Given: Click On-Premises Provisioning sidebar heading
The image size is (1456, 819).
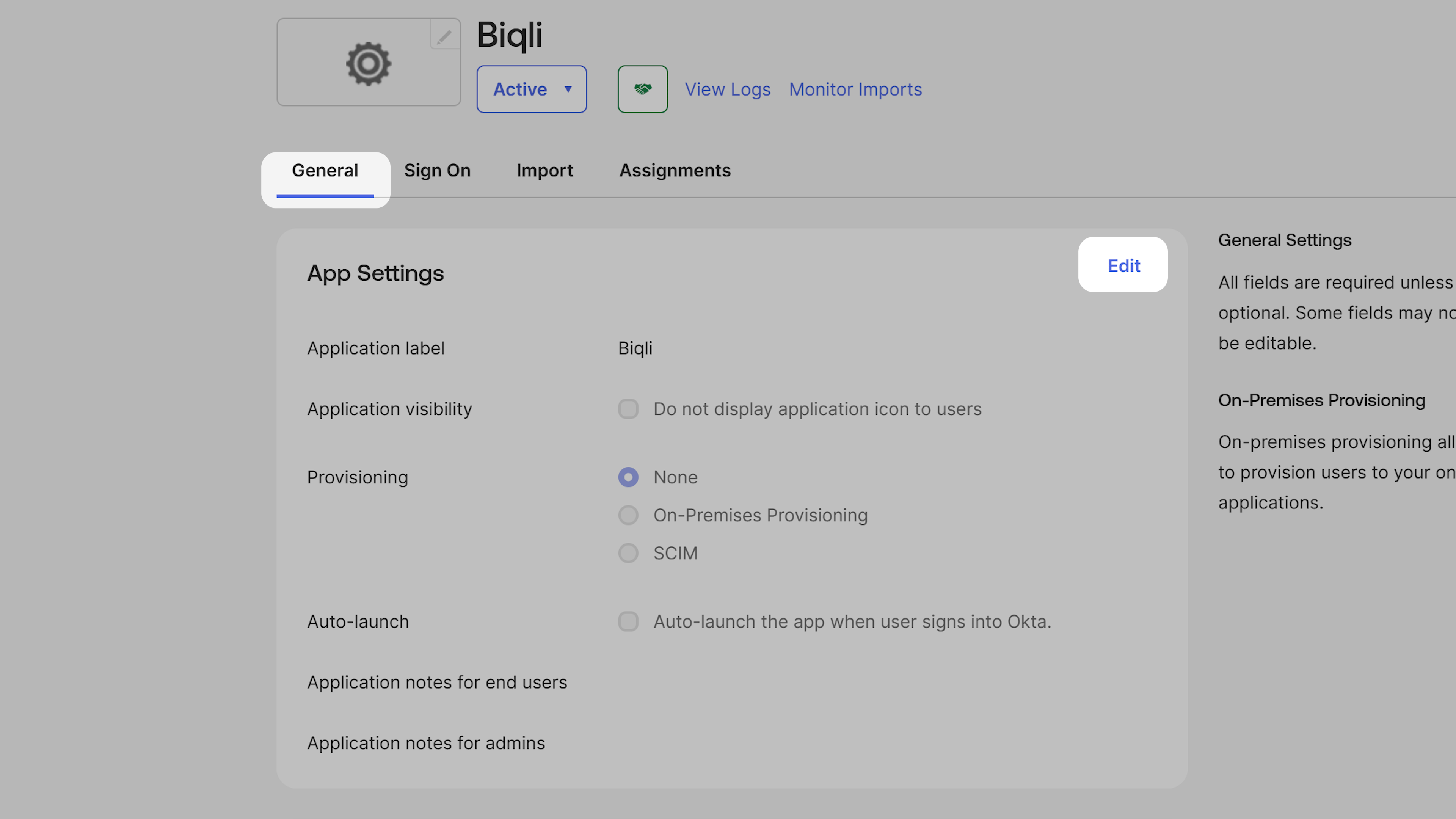Looking at the screenshot, I should coord(1321,400).
